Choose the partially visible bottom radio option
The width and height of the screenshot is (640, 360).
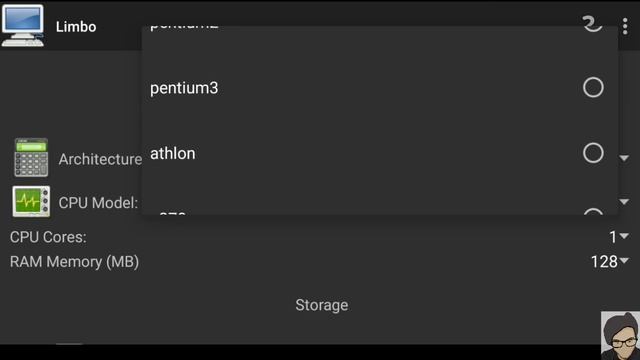click(x=593, y=212)
